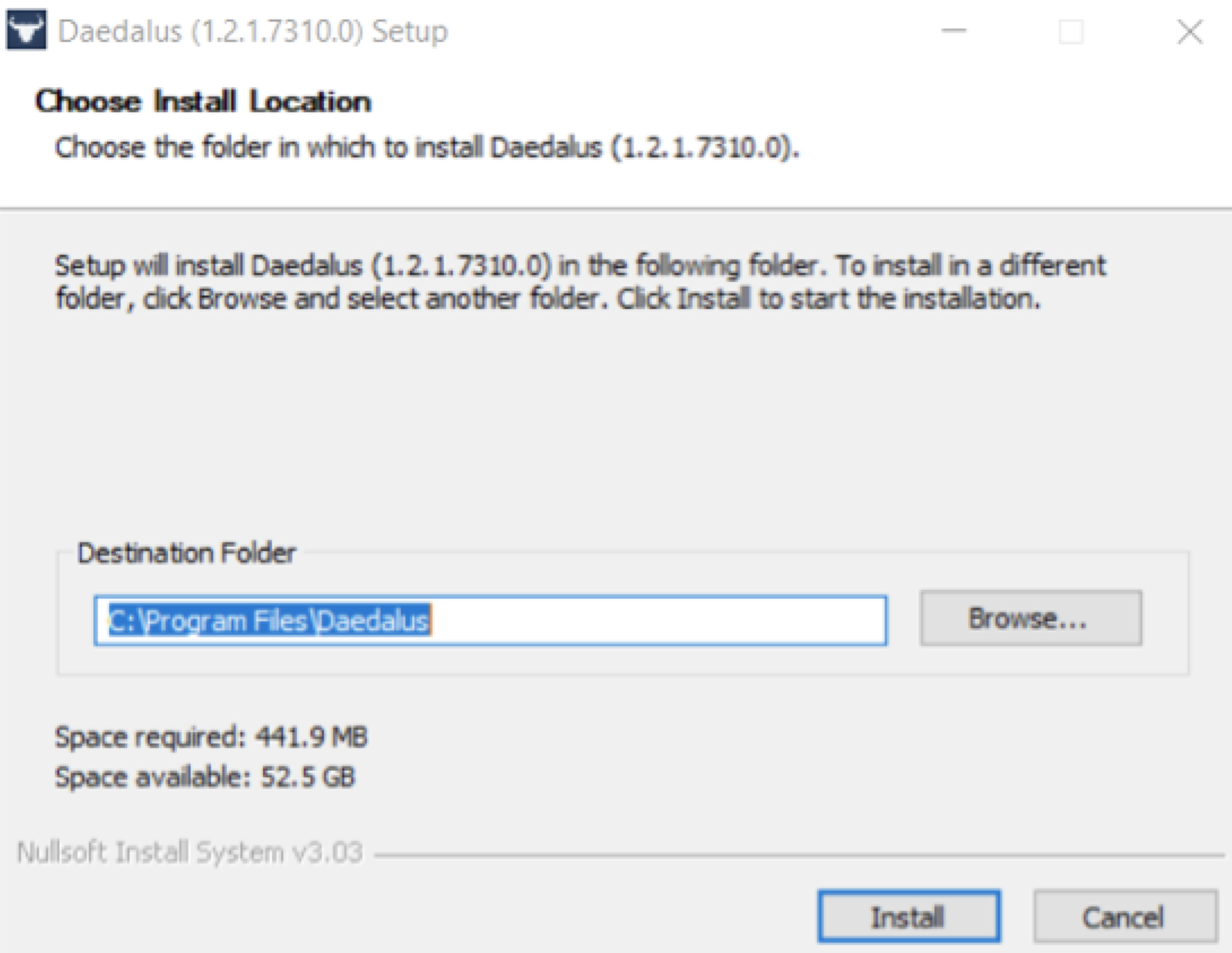Click the "Daedalus (1.2.1.7310.0) Setup" title bar text
This screenshot has width=1232, height=953.
[x=252, y=31]
